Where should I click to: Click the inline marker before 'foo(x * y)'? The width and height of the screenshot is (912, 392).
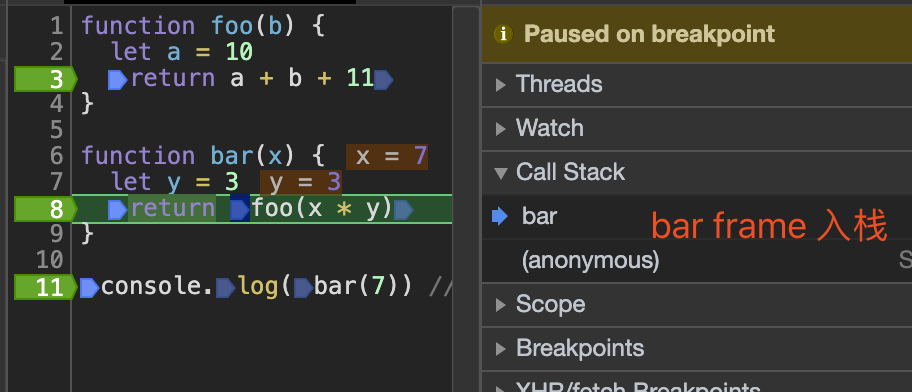pos(240,210)
